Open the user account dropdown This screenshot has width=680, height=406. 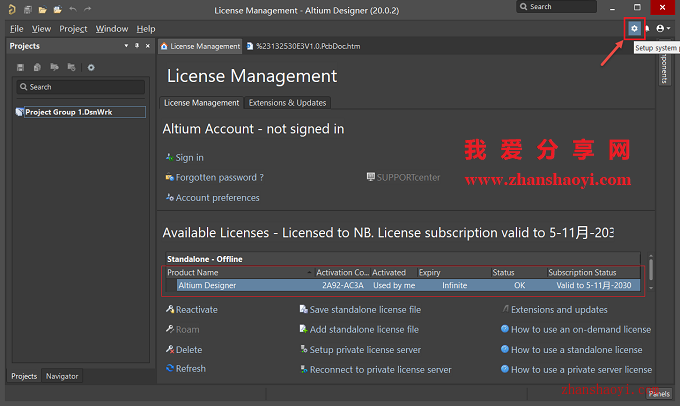click(663, 29)
